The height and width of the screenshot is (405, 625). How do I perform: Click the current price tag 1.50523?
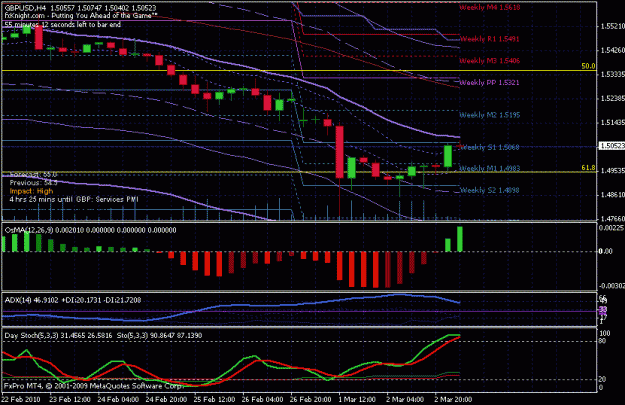612,146
